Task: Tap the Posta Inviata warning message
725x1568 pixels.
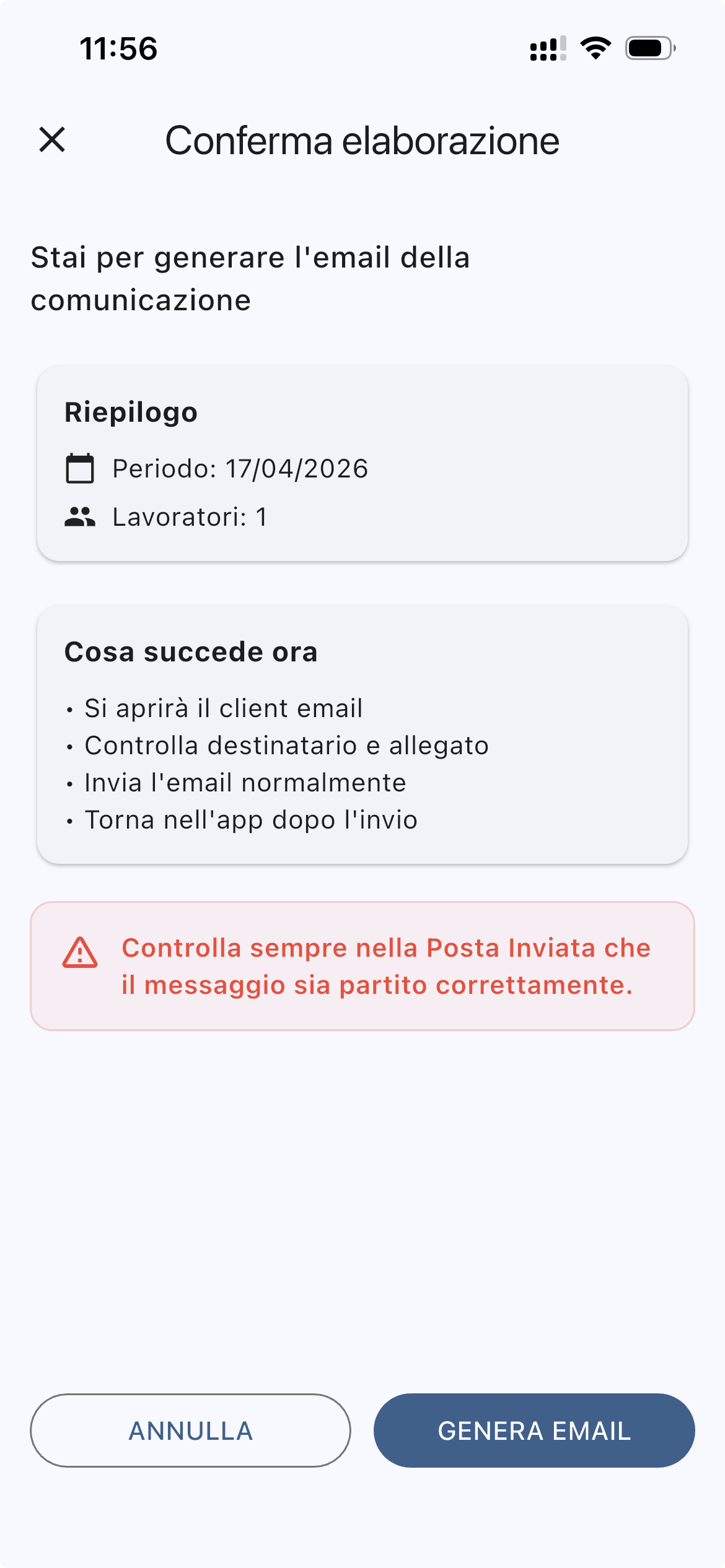Action: 386,966
